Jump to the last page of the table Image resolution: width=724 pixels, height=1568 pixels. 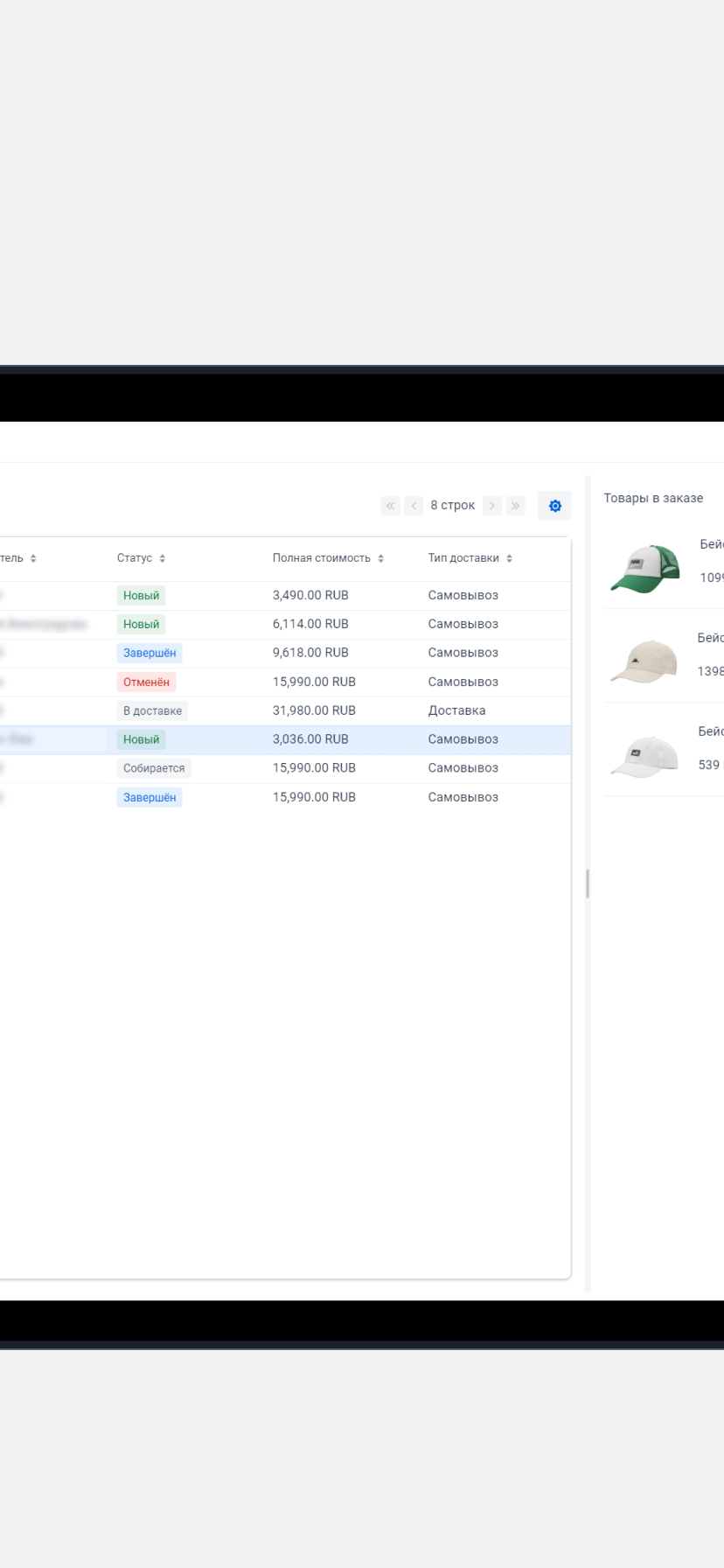pos(516,506)
